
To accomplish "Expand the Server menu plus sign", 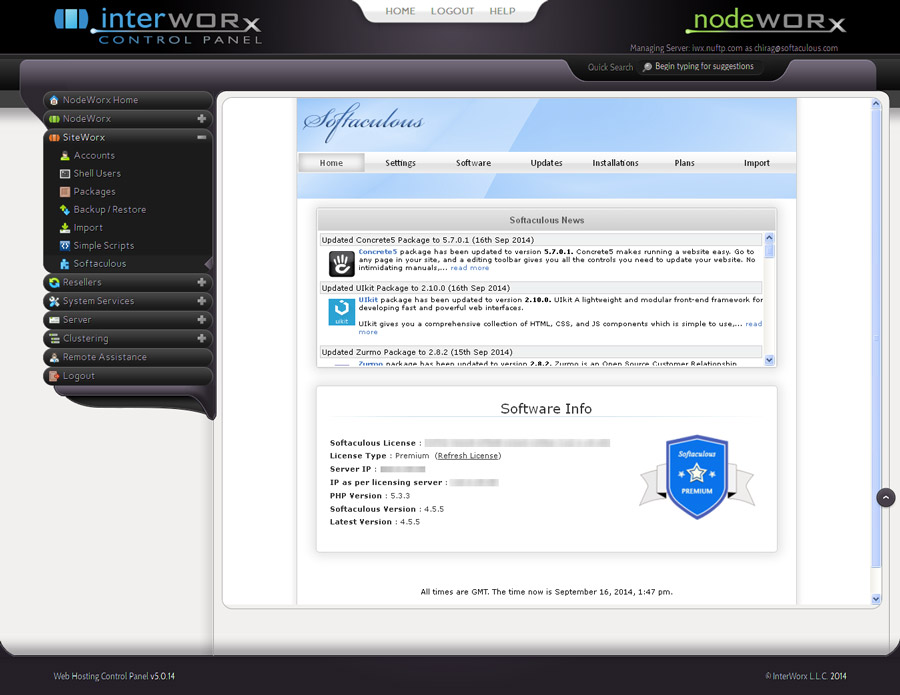I will click(x=201, y=320).
